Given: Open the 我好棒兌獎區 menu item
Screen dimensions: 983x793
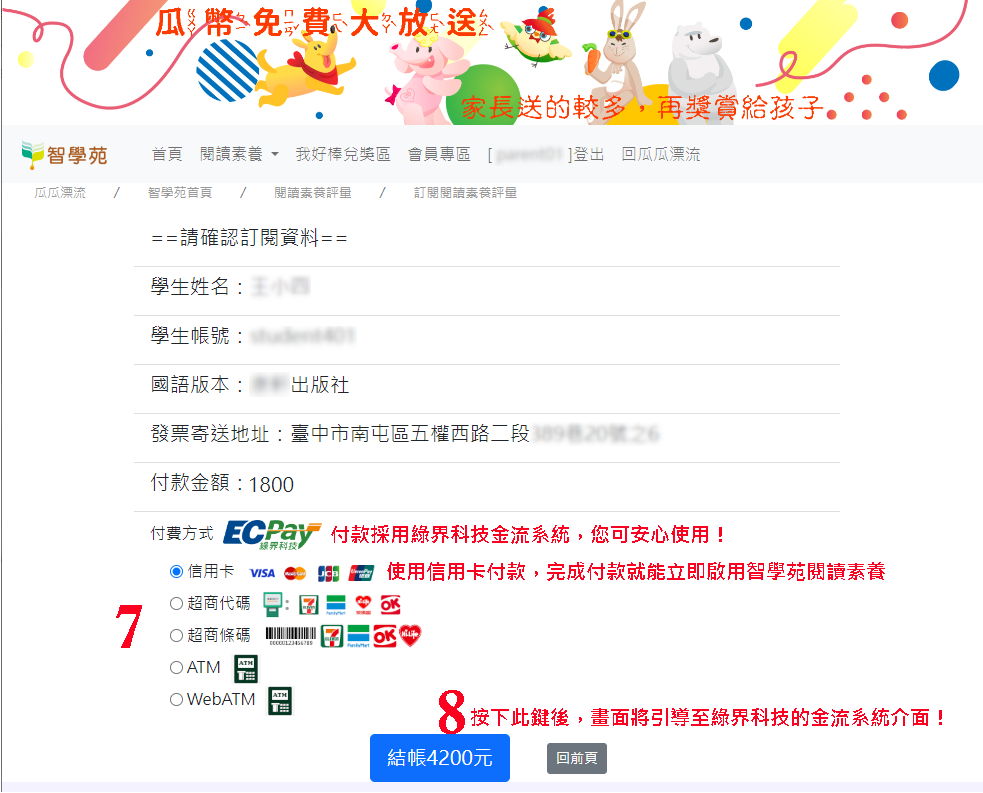Looking at the screenshot, I should (343, 154).
